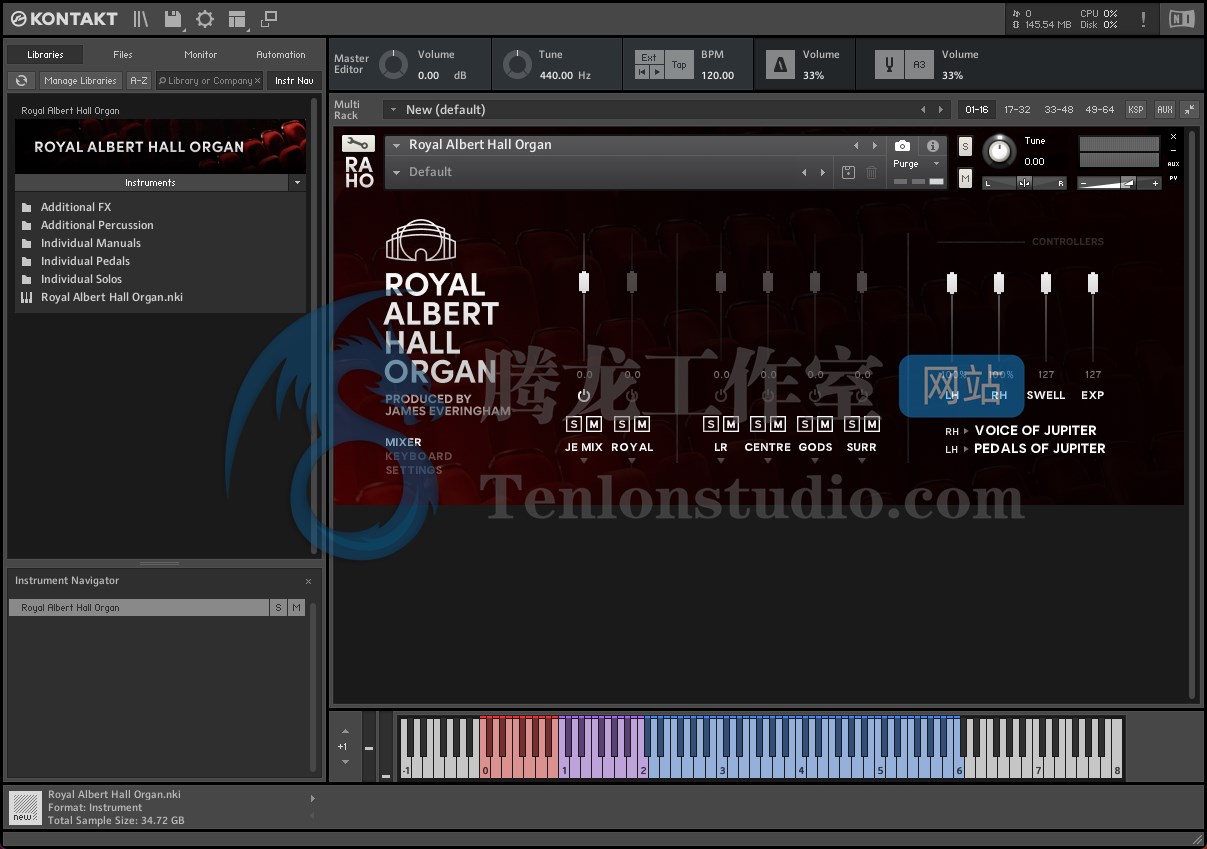
Task: Click the Instr Nav button
Action: [x=294, y=81]
